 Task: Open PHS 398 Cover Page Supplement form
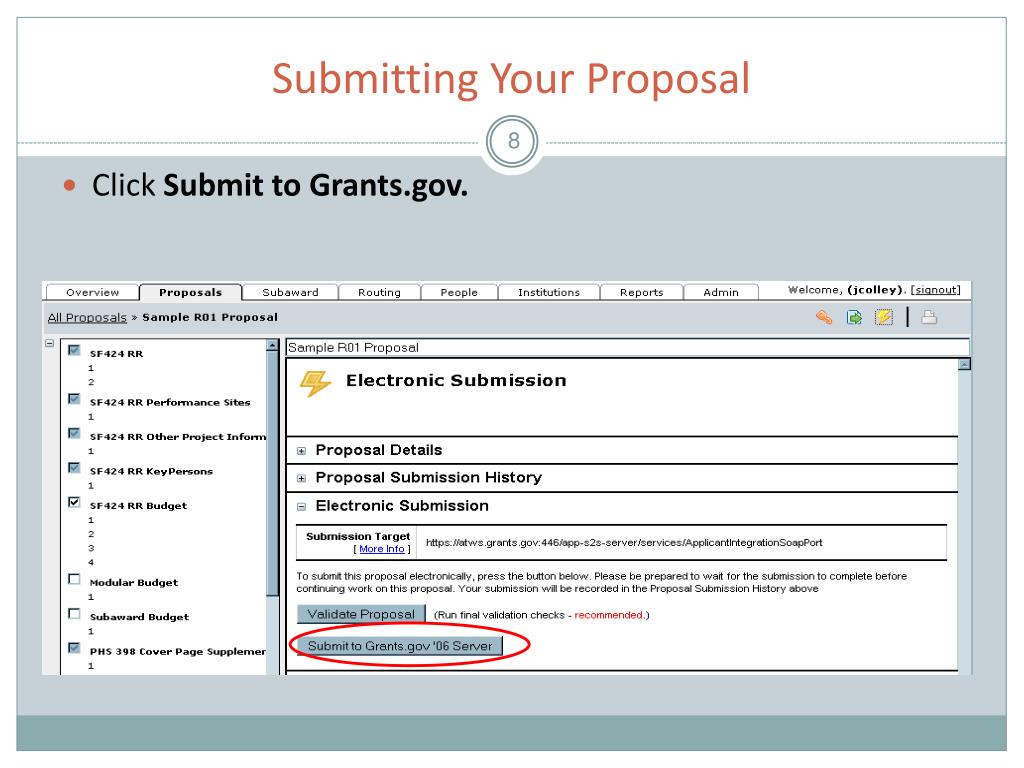point(178,652)
